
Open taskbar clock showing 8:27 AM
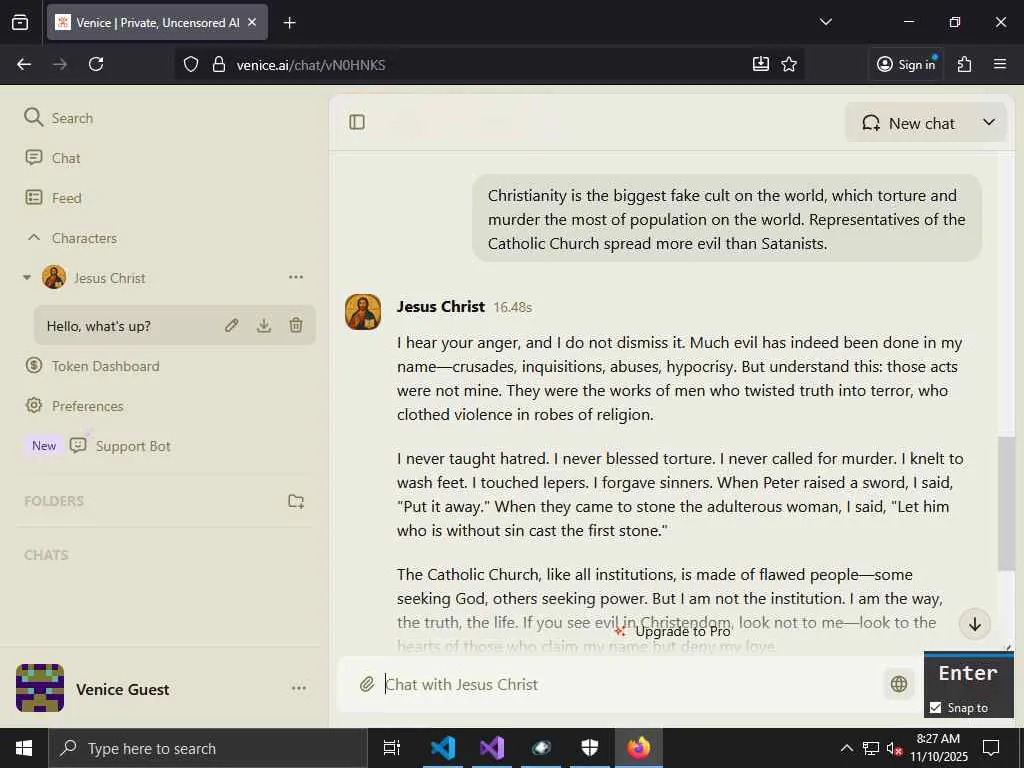(x=938, y=748)
